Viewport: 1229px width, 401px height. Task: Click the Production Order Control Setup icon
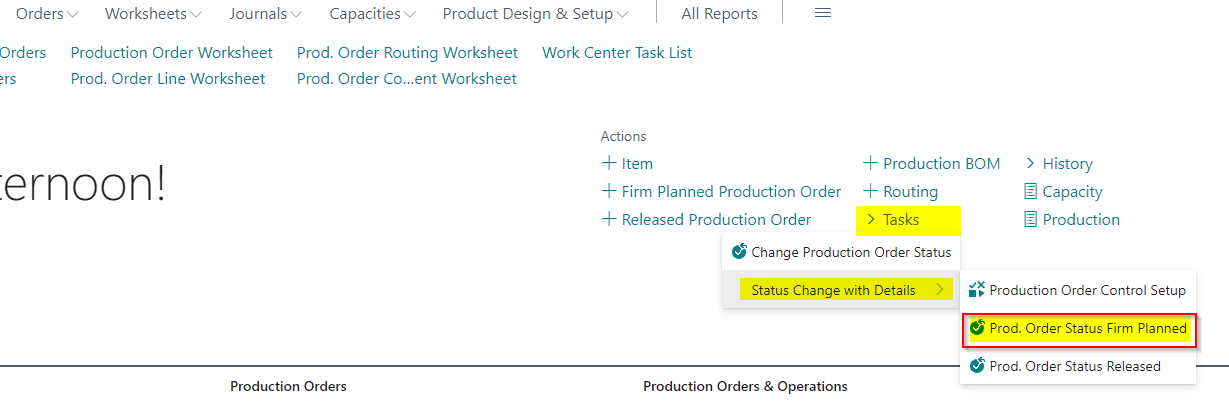pos(977,290)
